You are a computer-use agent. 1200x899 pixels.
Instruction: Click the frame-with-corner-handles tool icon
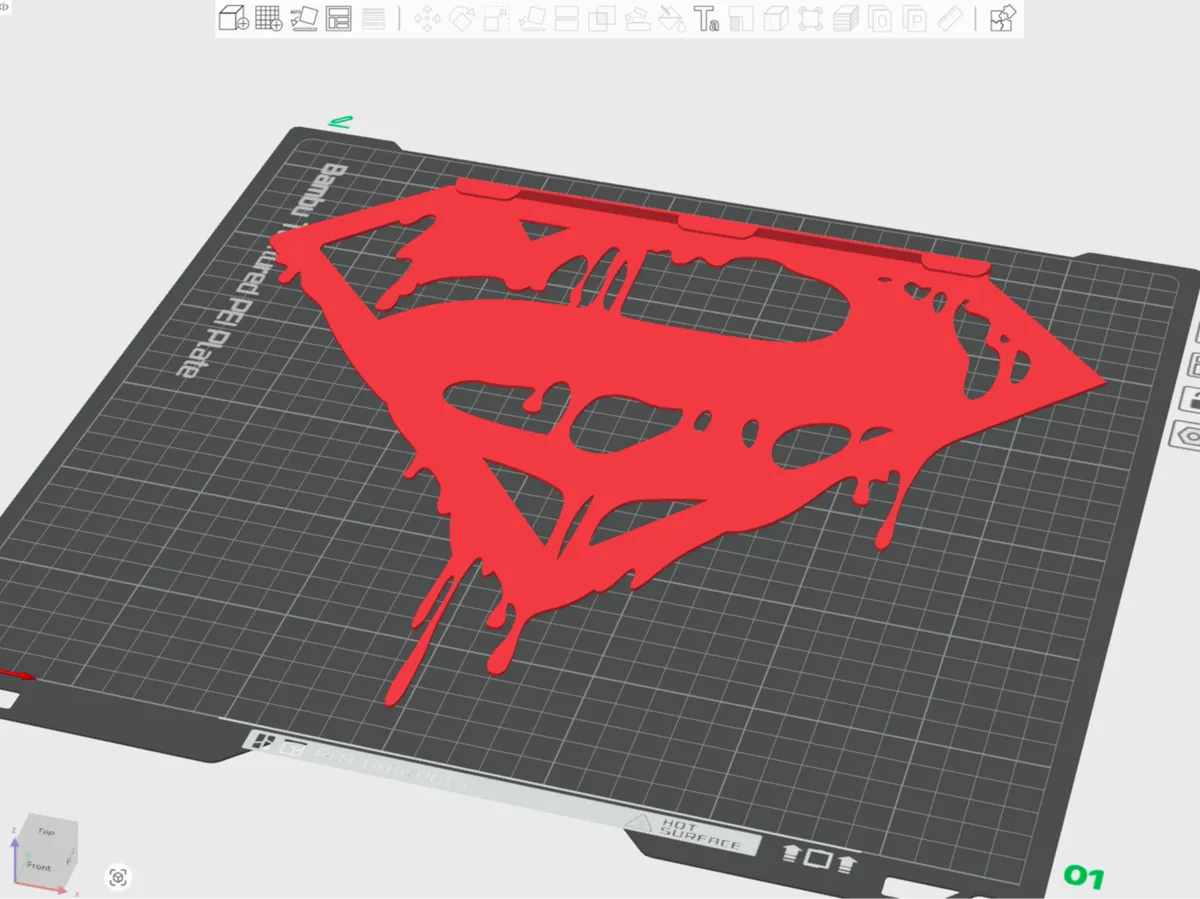(x=811, y=18)
